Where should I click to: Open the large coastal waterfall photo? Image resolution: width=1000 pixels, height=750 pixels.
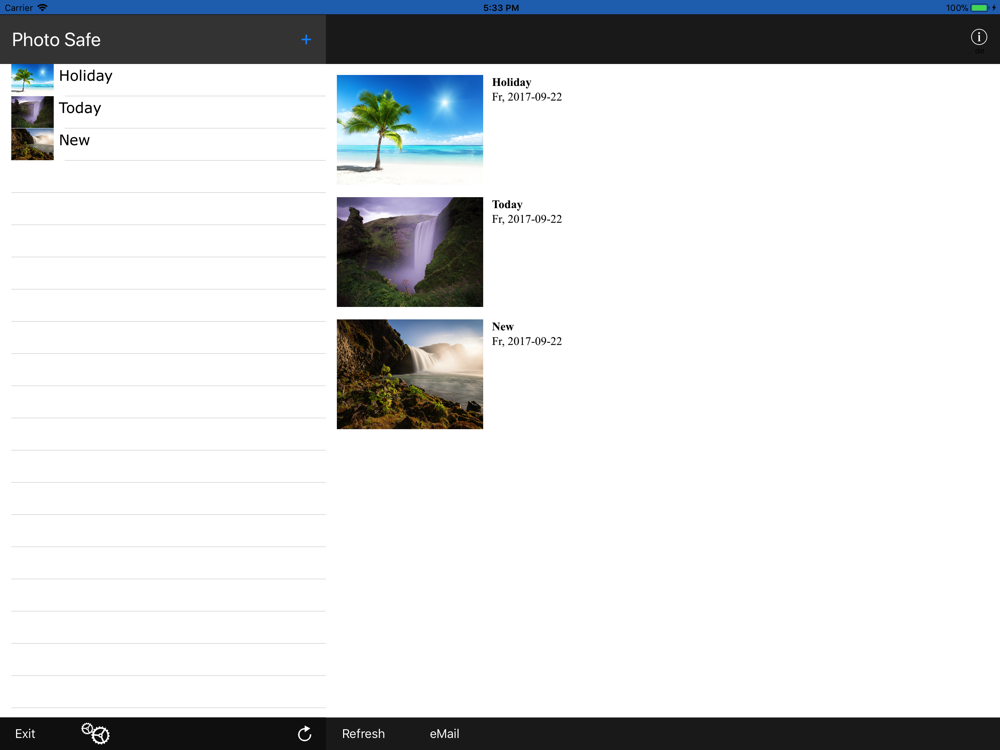pyautogui.click(x=409, y=374)
